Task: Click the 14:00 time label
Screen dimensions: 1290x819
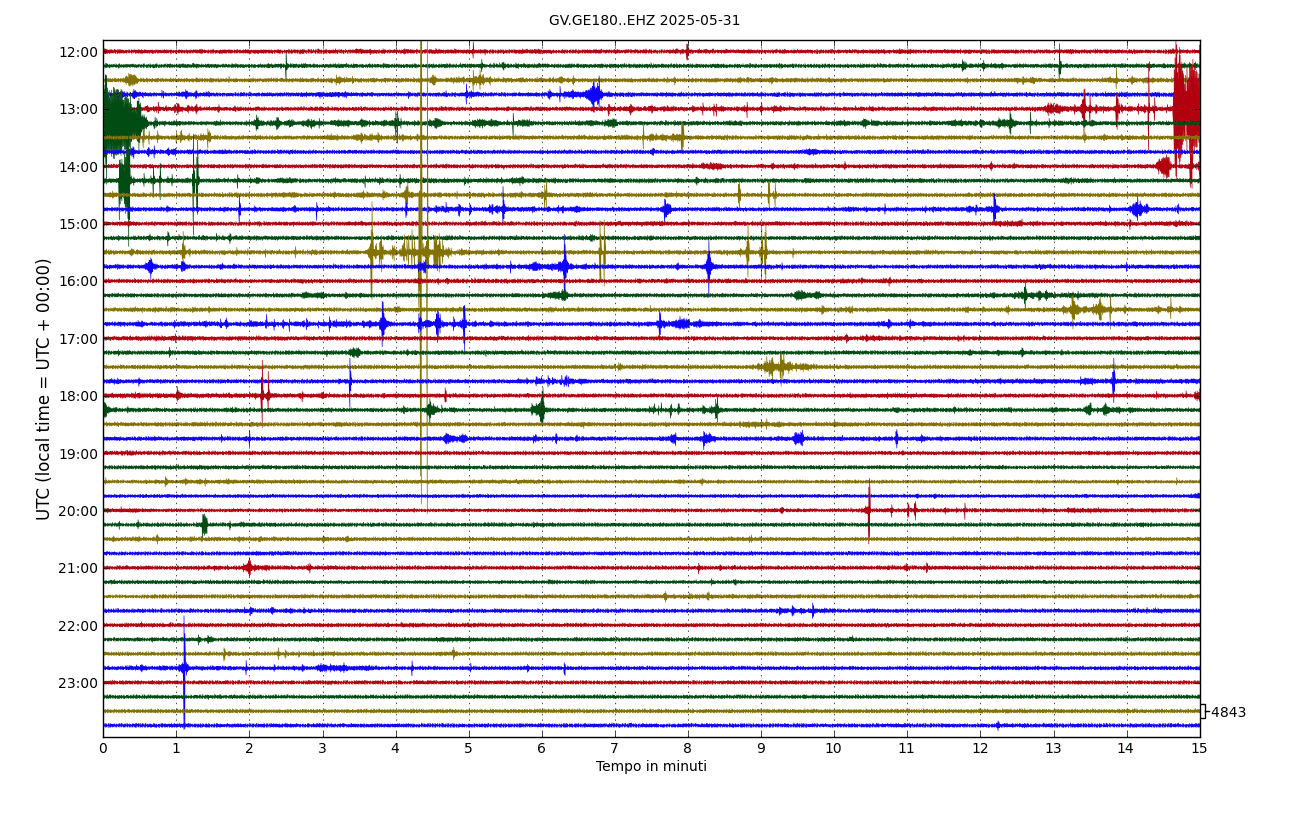Action: pos(78,167)
